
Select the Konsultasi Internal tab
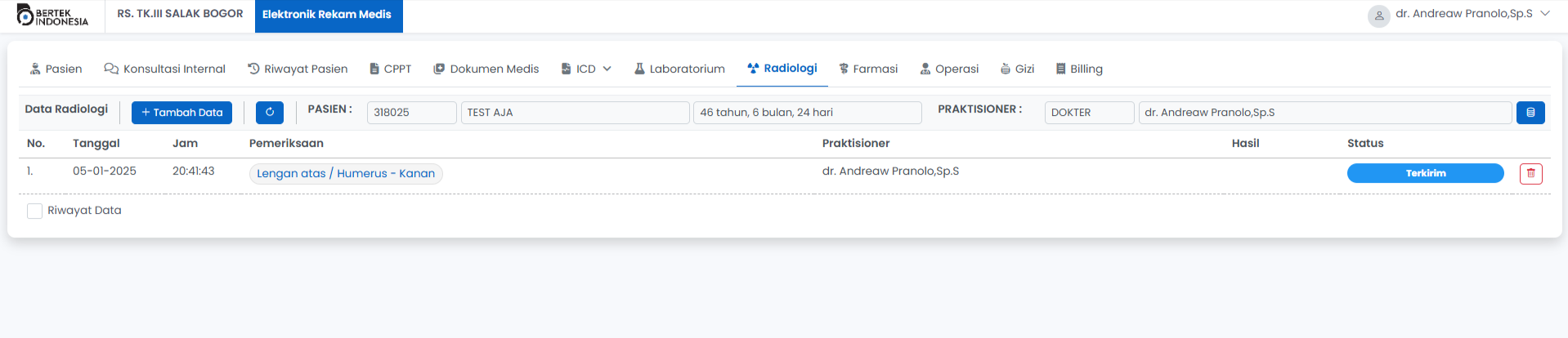(164, 69)
